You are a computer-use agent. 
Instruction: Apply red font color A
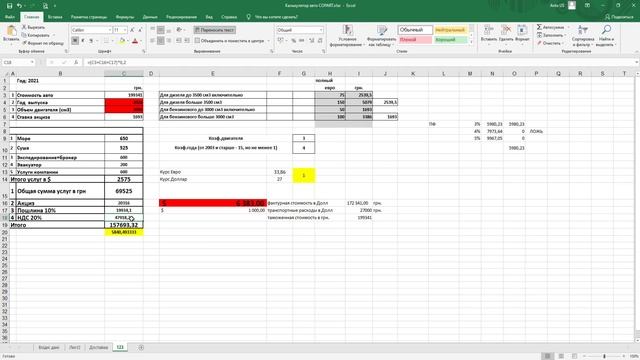(x=135, y=41)
